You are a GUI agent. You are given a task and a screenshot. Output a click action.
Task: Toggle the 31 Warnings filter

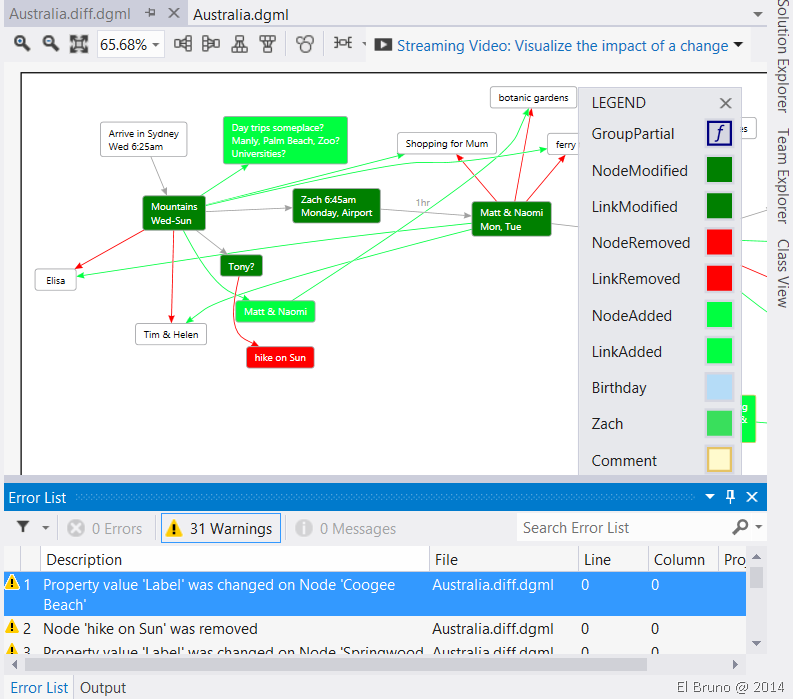tap(220, 528)
